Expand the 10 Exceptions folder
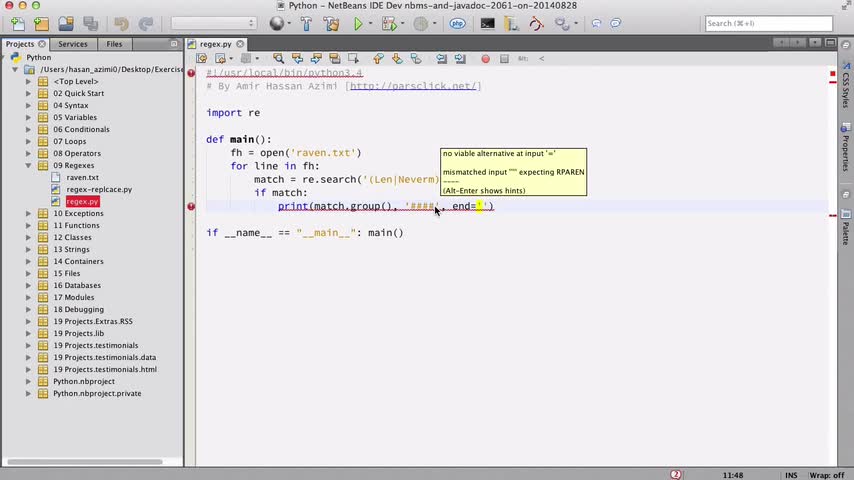This screenshot has height=480, width=854. [28, 213]
